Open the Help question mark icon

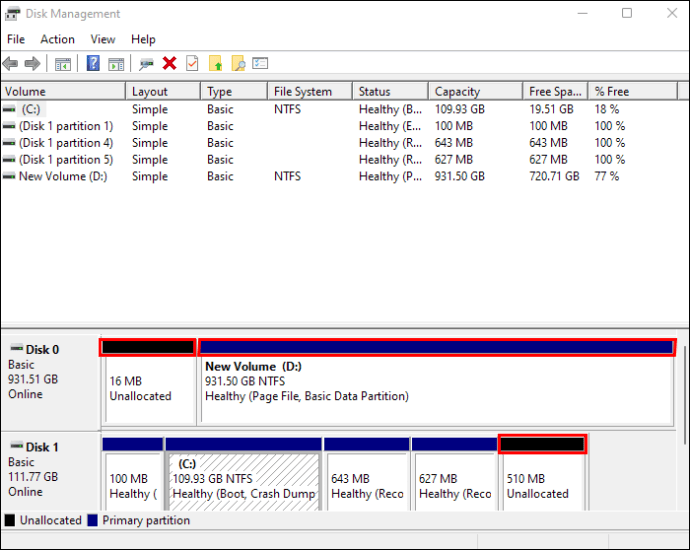[93, 63]
